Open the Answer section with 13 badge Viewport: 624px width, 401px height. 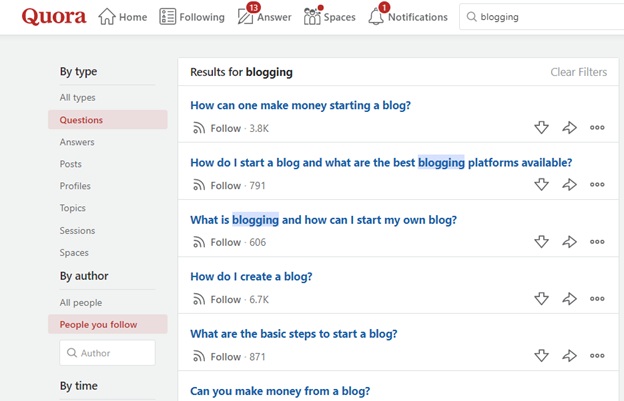tap(265, 17)
